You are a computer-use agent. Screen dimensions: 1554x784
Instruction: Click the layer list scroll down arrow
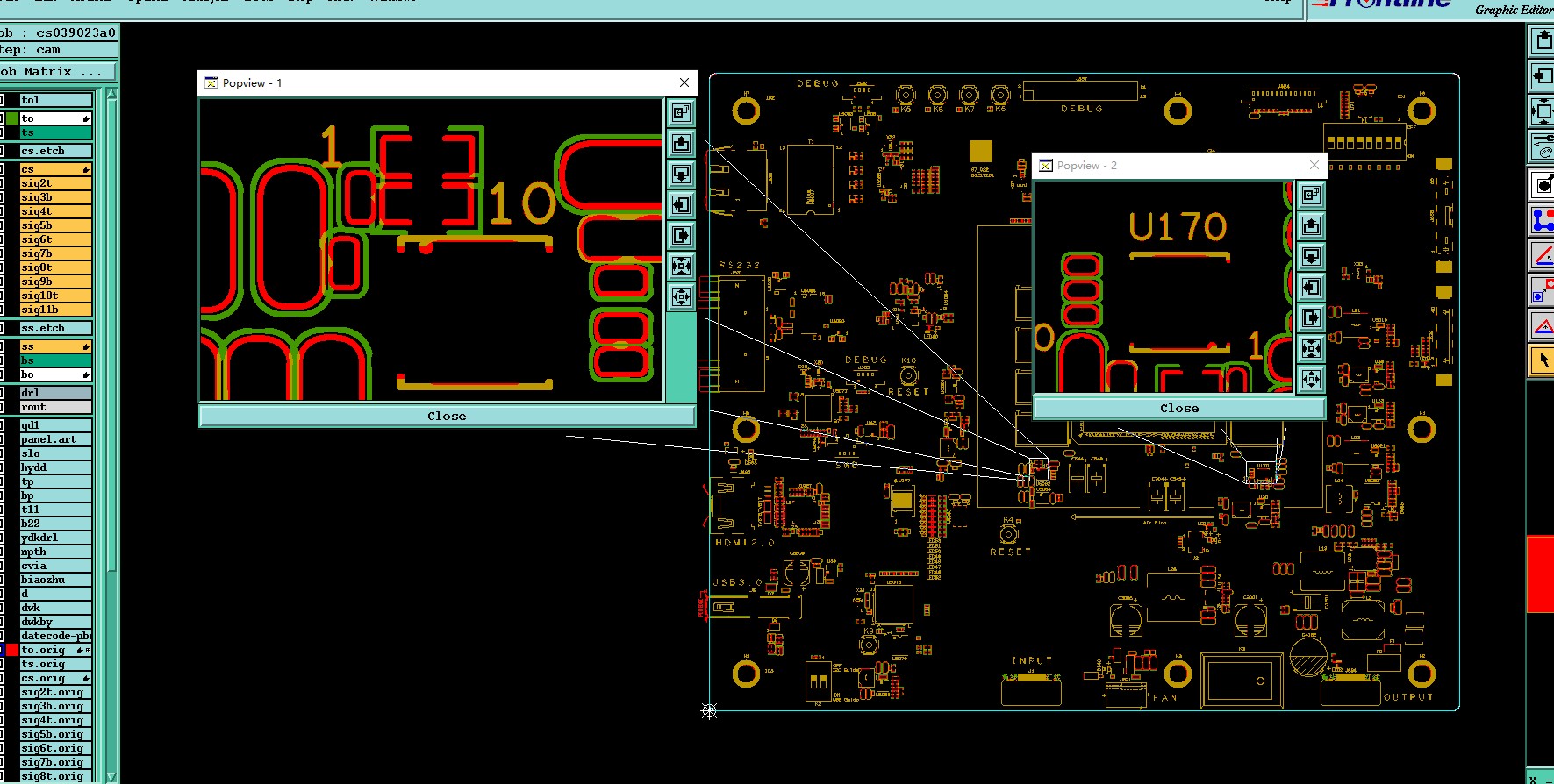pos(111,777)
